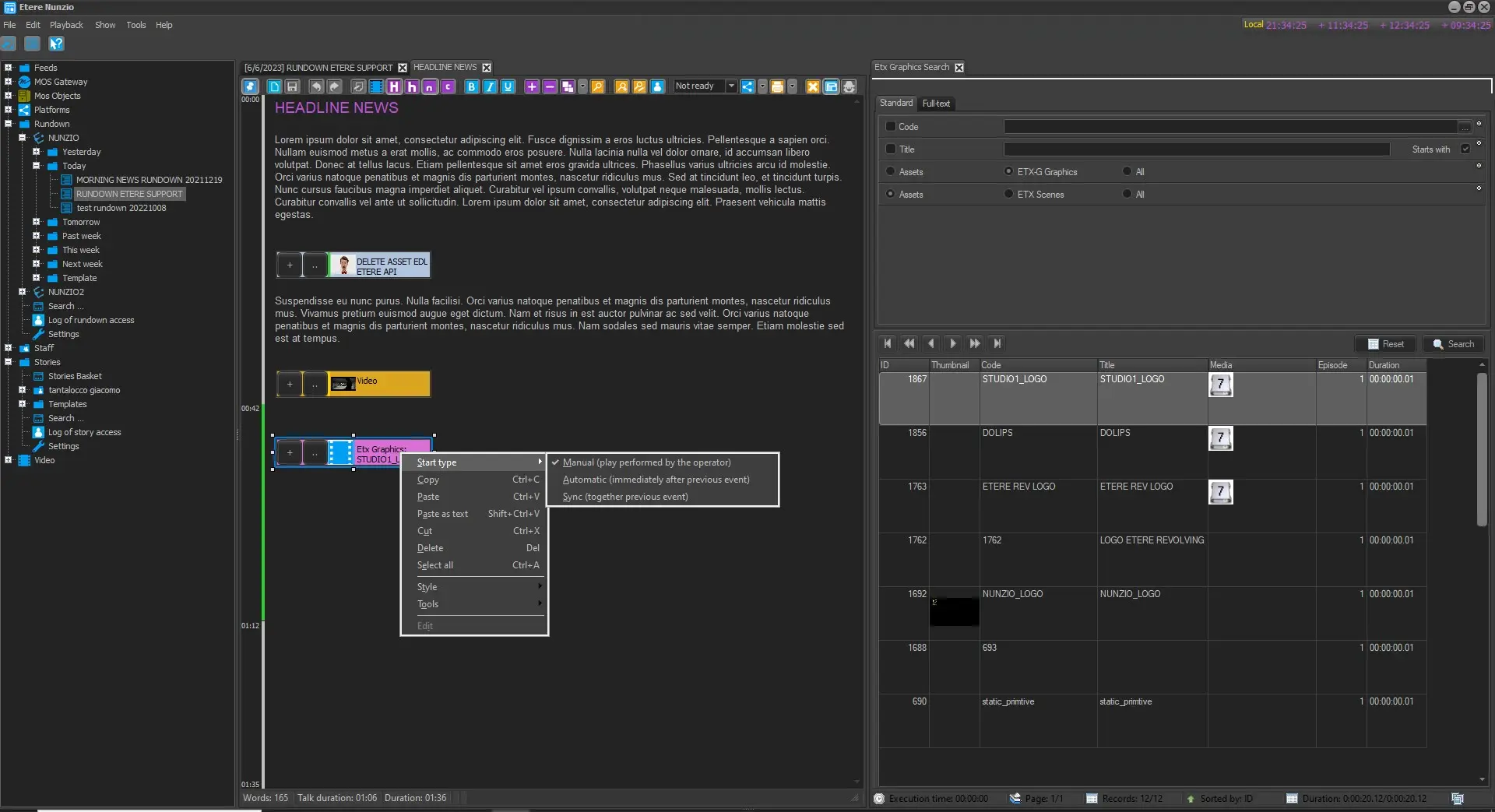Image resolution: width=1495 pixels, height=812 pixels.
Task: Select the ETX Scenes radio button
Action: (1009, 194)
